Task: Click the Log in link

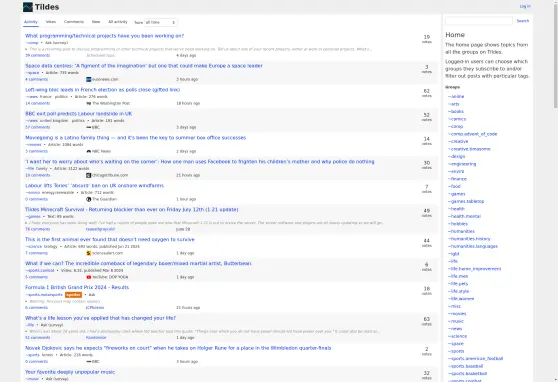Action: click(525, 6)
